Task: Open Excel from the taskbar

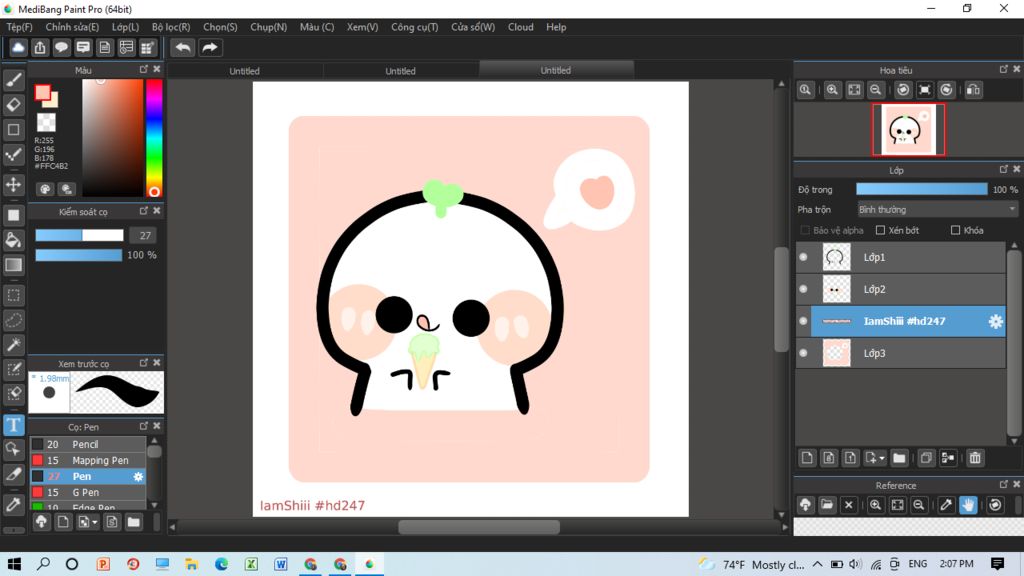Action: (251, 564)
